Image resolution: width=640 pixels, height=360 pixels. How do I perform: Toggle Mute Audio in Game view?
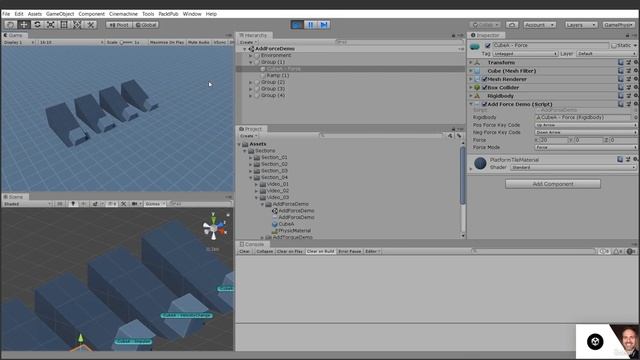(199, 42)
